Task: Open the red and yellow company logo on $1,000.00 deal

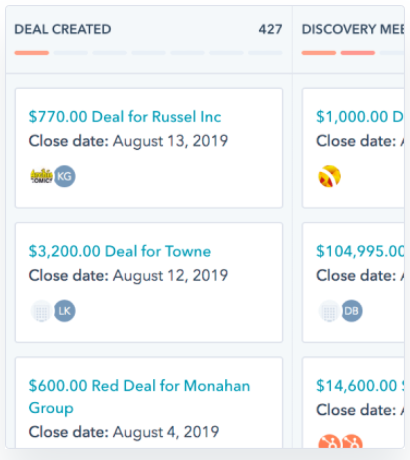Action: click(329, 176)
